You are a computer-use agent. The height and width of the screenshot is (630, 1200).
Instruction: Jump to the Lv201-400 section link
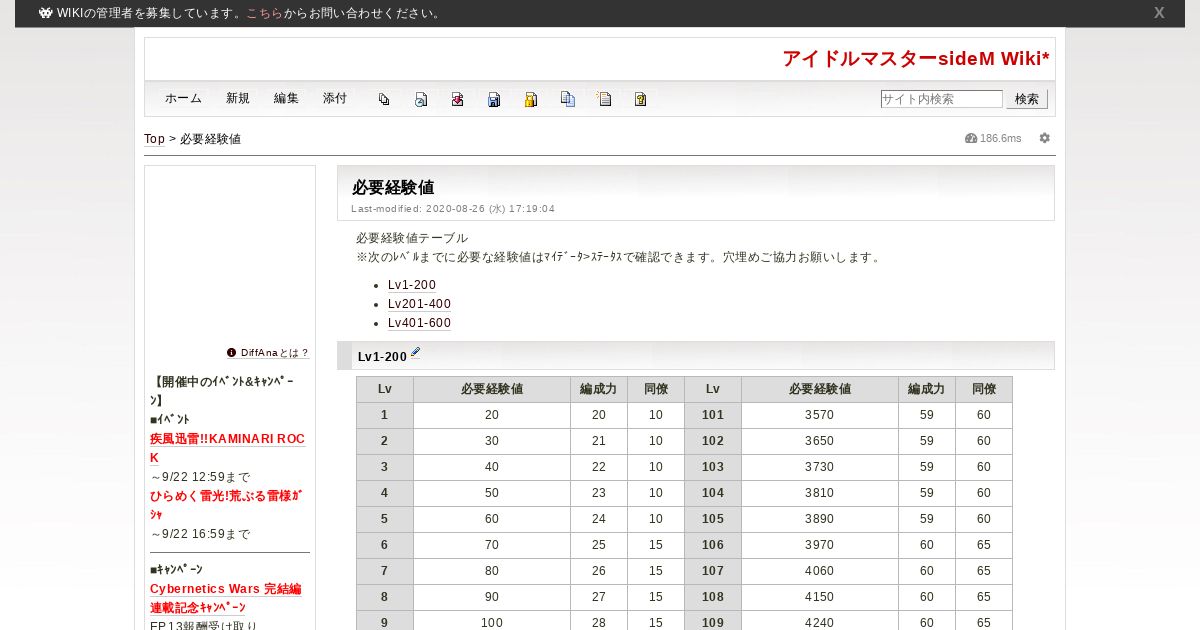point(419,304)
